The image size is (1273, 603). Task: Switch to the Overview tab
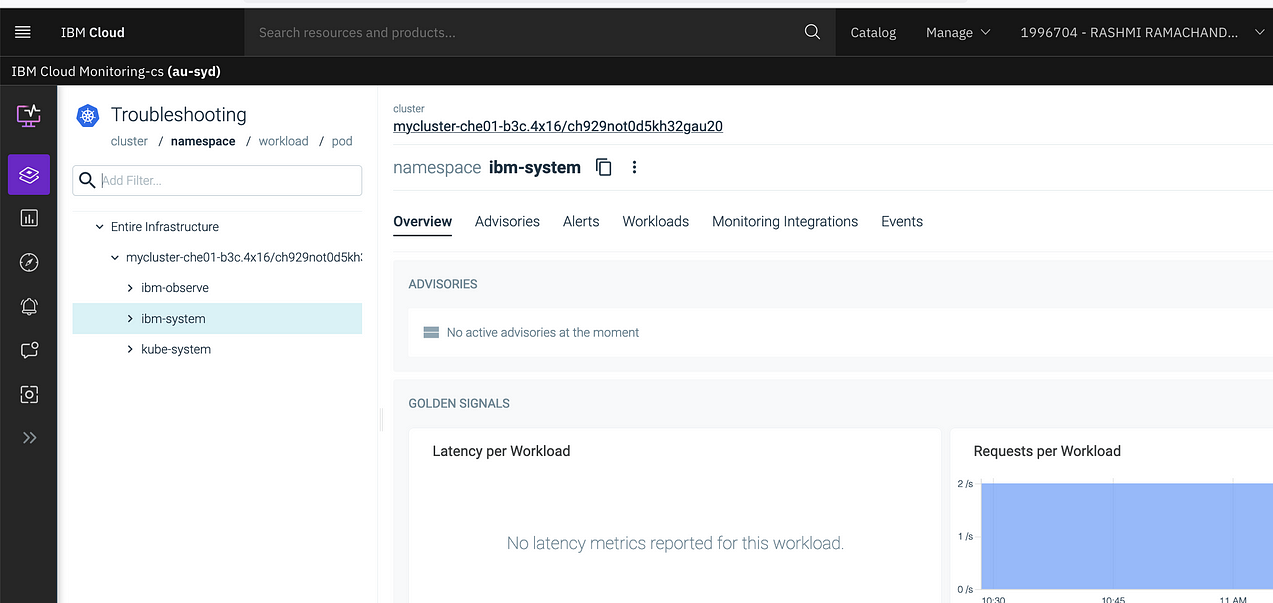(x=423, y=222)
